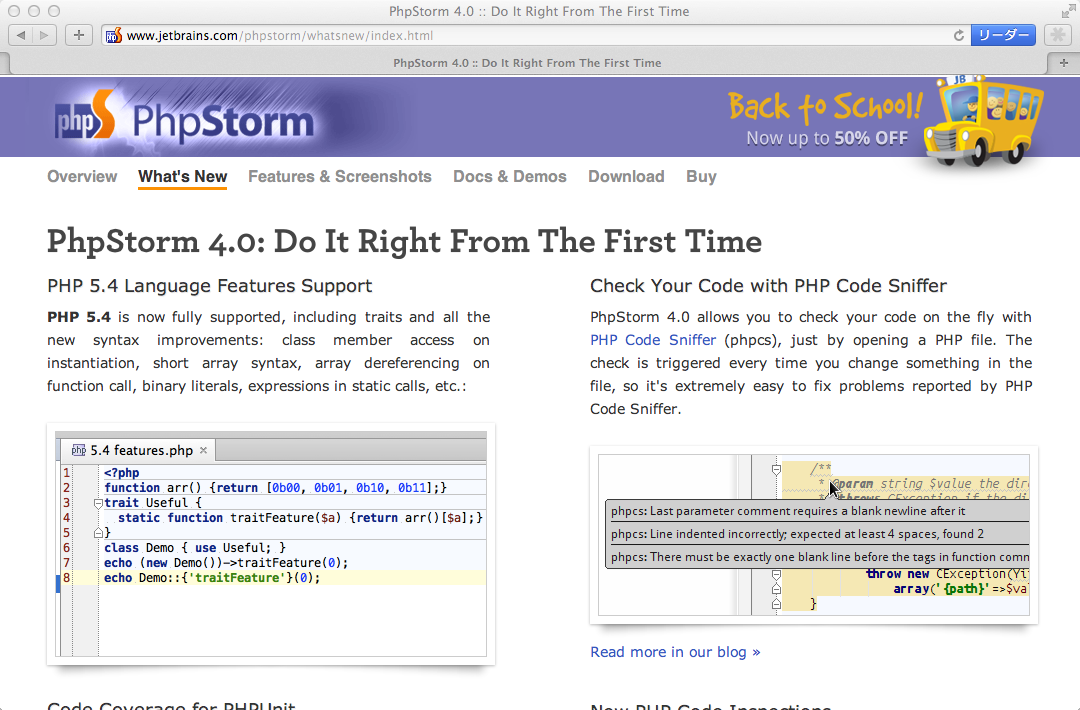Click the add bookmark plus button
The image size is (1080, 710).
(x=79, y=35)
